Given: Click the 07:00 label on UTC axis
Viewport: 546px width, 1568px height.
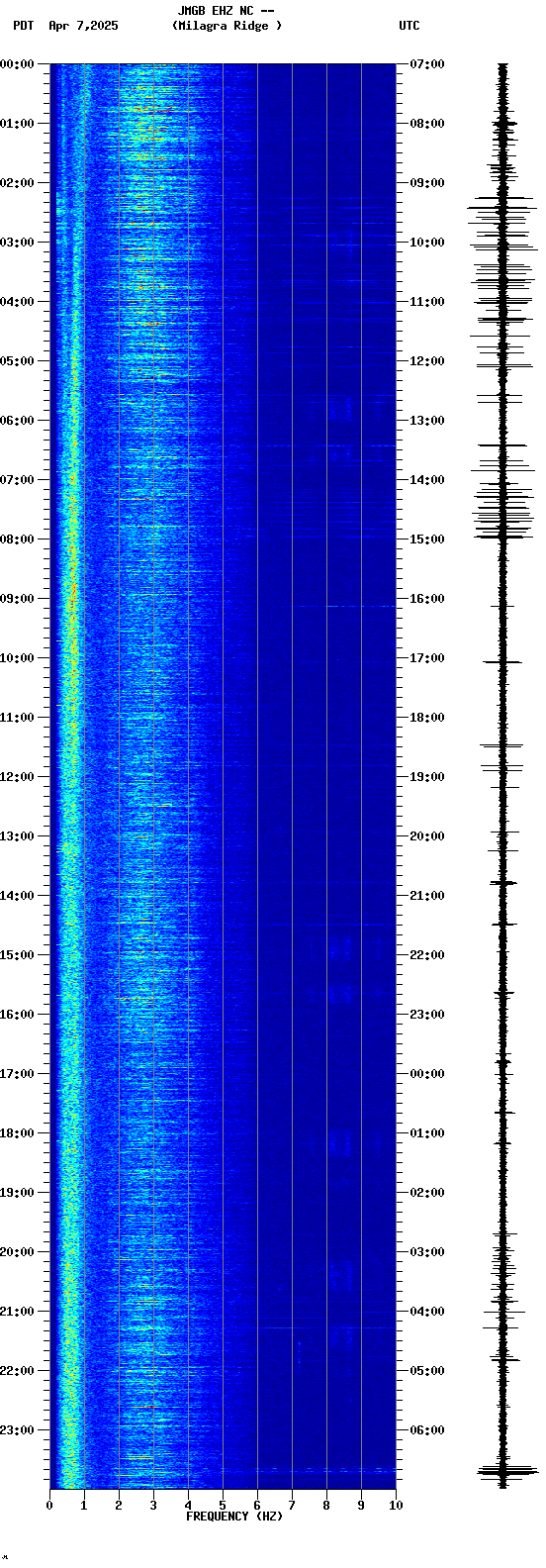Looking at the screenshot, I should (x=427, y=64).
